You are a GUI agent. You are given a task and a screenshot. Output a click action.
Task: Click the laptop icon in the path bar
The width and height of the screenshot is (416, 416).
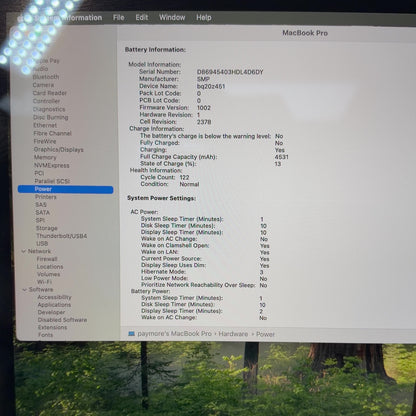(x=131, y=334)
